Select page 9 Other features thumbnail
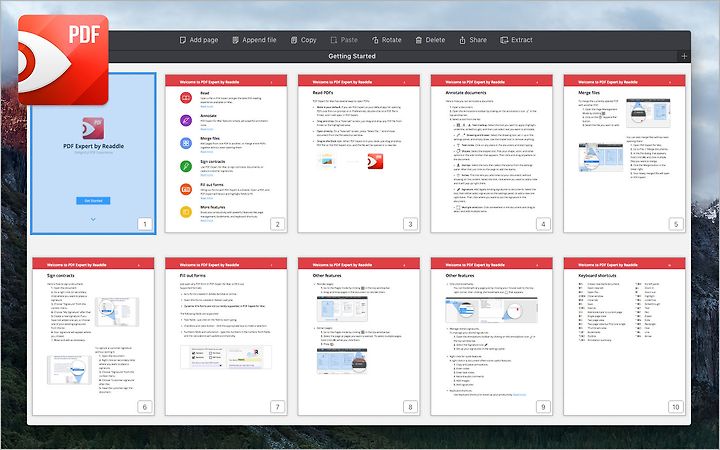720x450 pixels. pos(491,336)
